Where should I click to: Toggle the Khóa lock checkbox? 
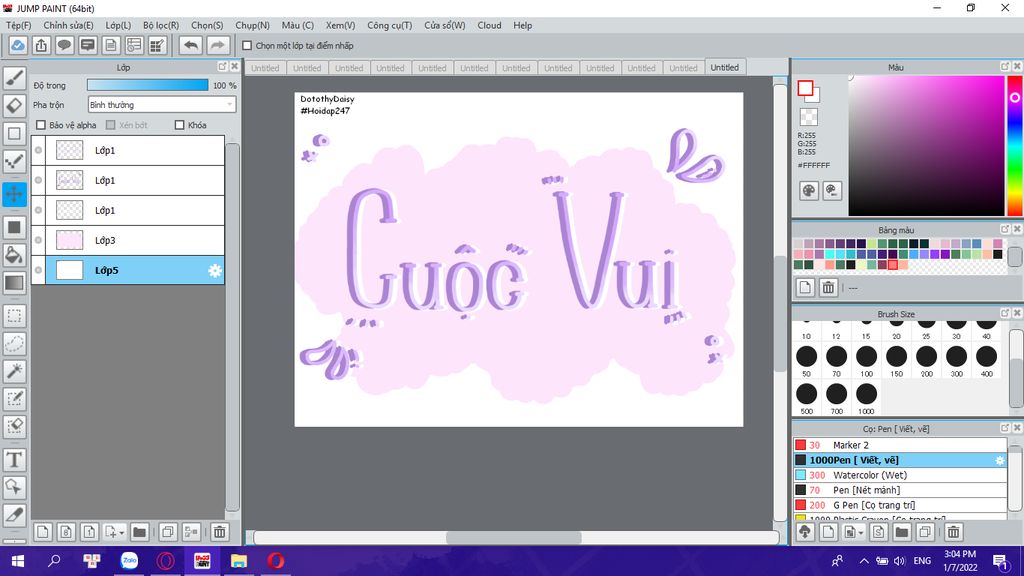(180, 125)
